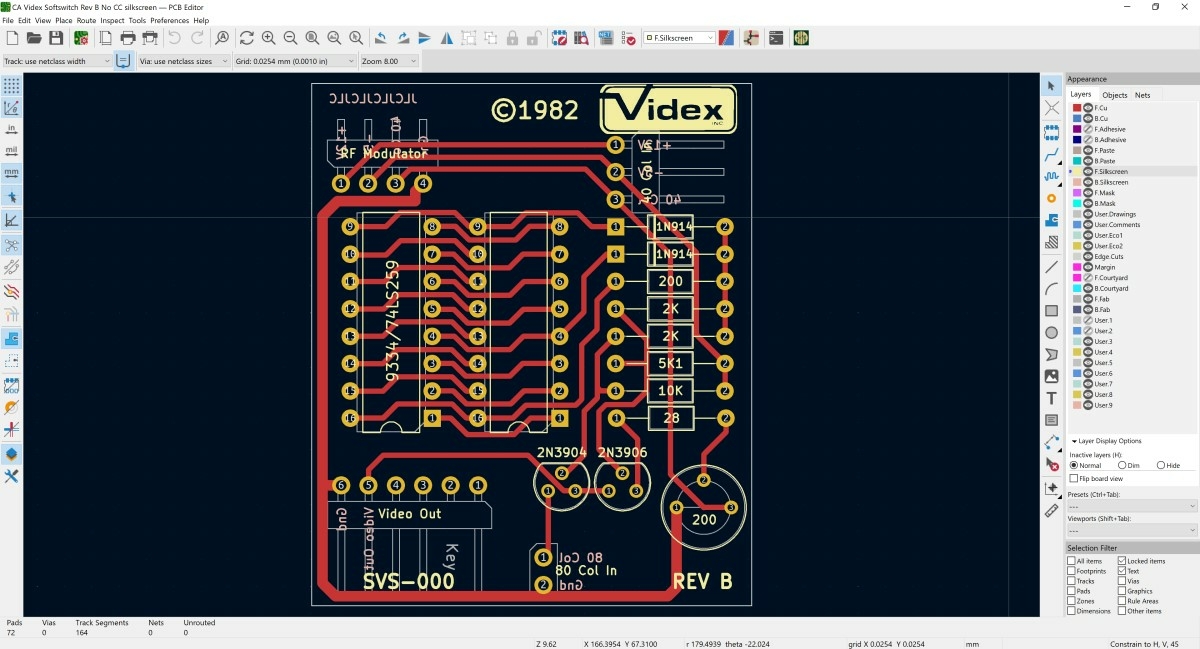
Task: Click the B.Mask color swatch
Action: (1077, 203)
